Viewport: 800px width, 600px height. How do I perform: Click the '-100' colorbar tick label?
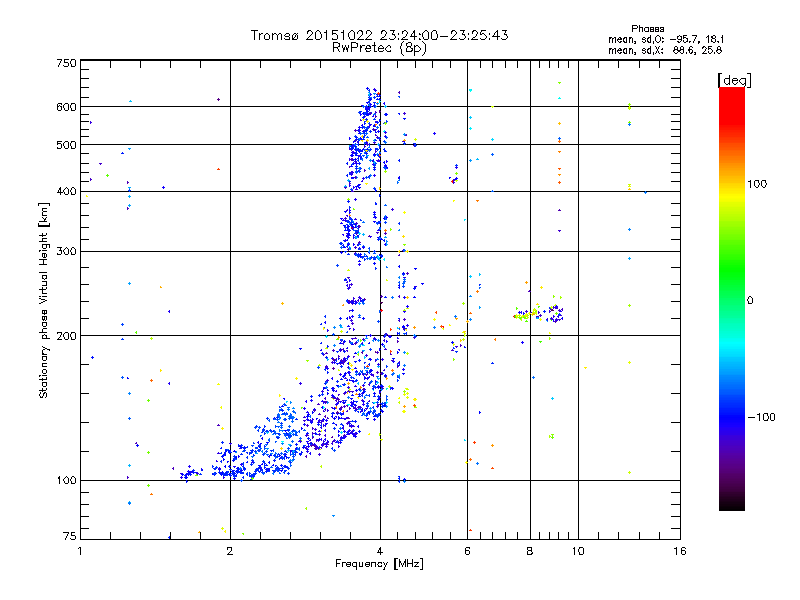761,417
